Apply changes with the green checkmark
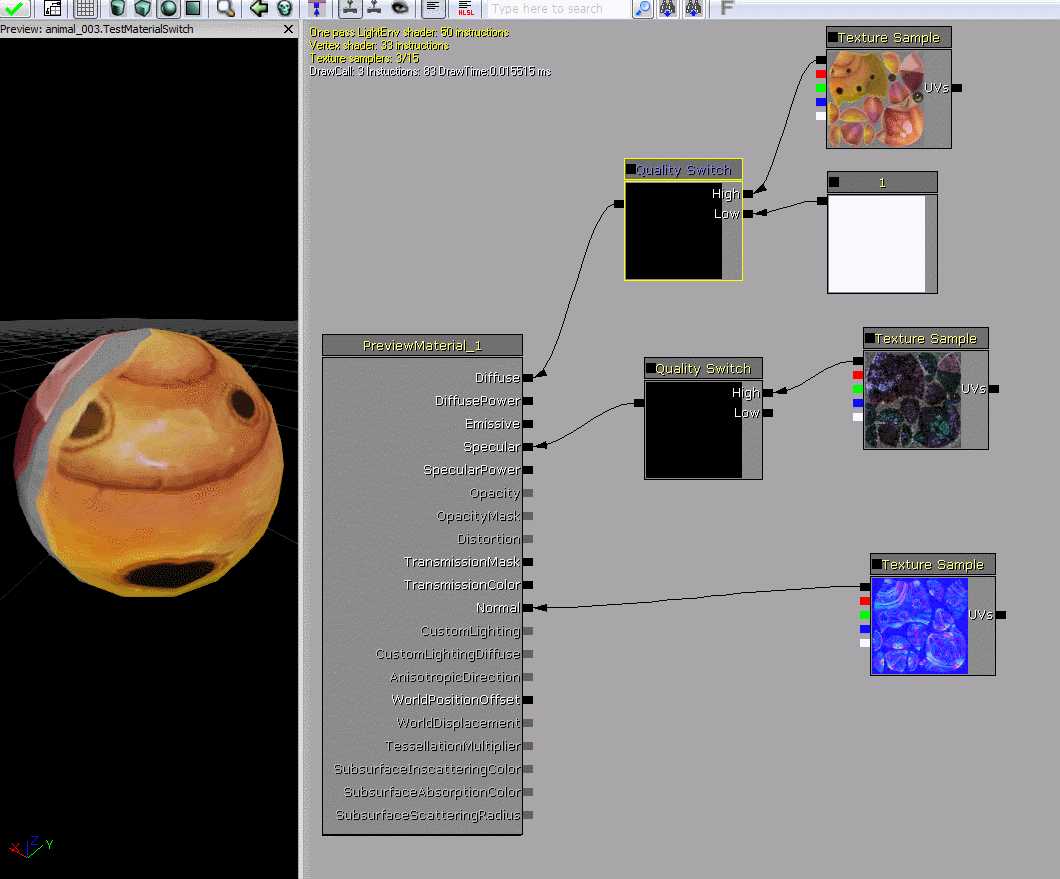The height and width of the screenshot is (879, 1060). pyautogui.click(x=15, y=8)
